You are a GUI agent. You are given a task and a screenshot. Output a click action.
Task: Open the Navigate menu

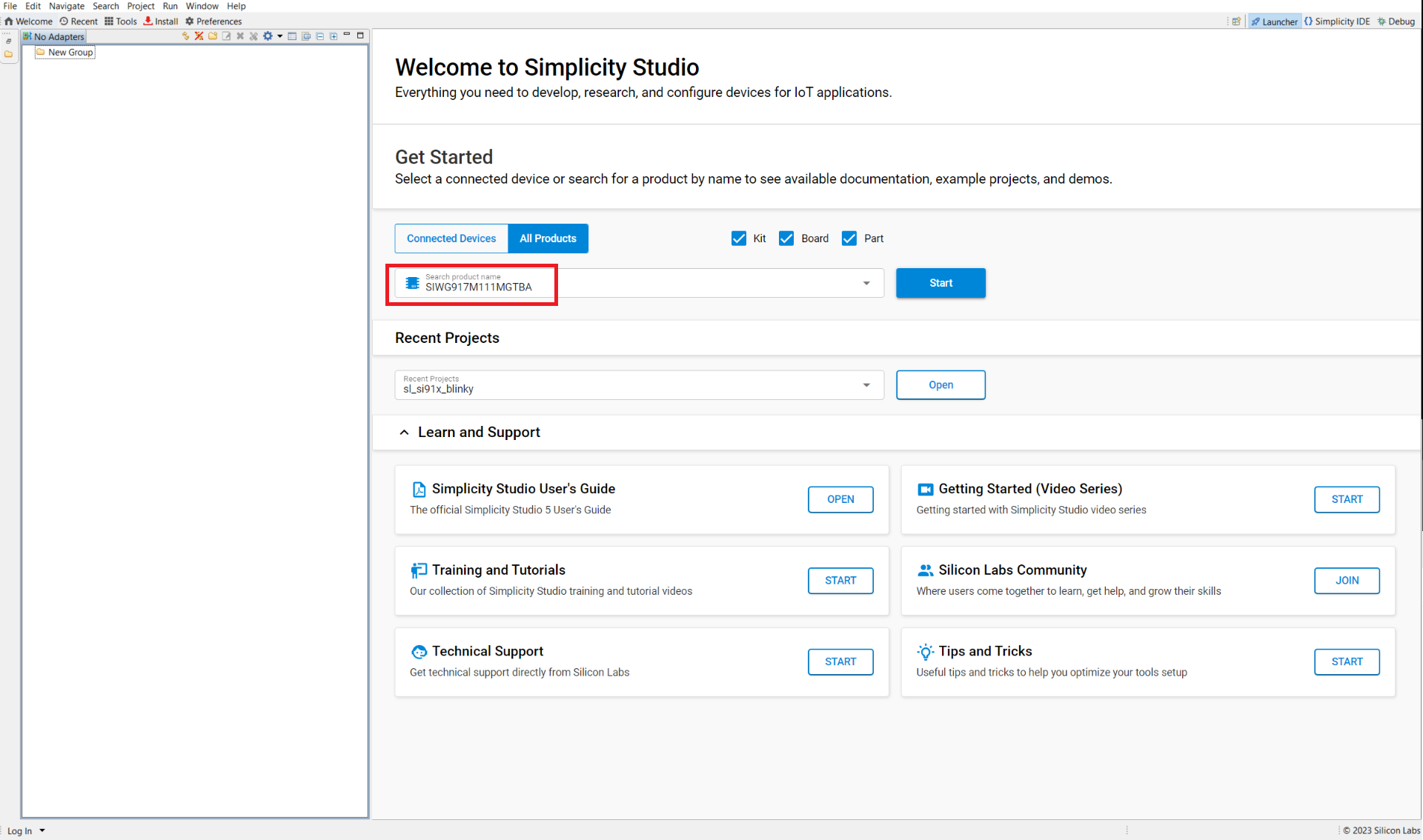click(x=67, y=6)
